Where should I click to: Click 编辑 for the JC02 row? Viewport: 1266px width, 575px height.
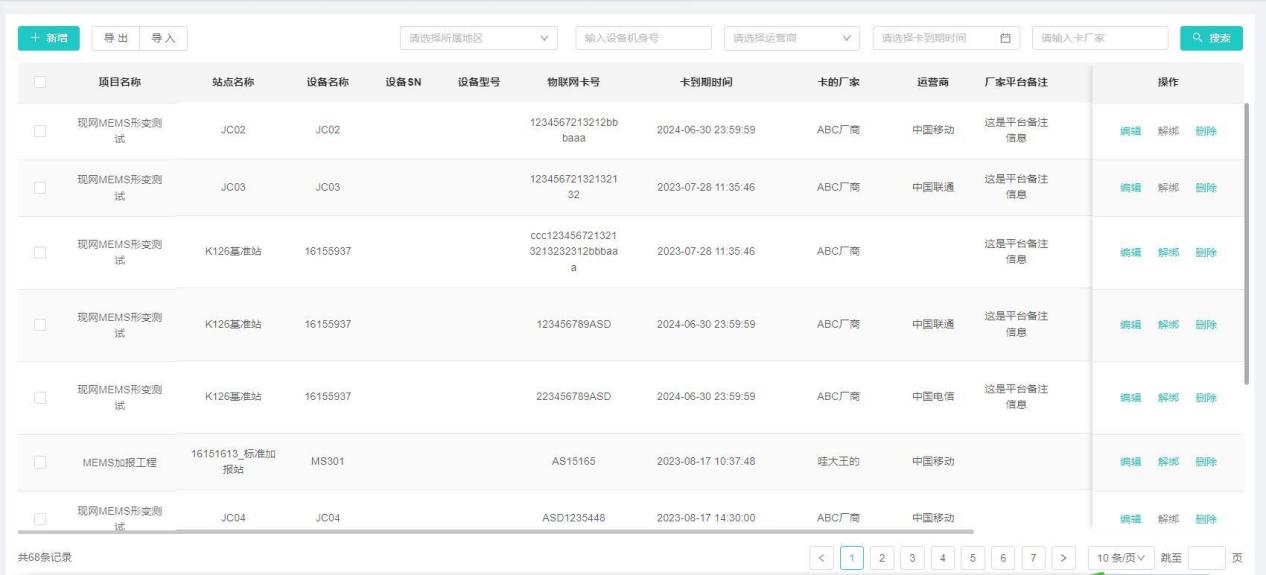[1130, 131]
